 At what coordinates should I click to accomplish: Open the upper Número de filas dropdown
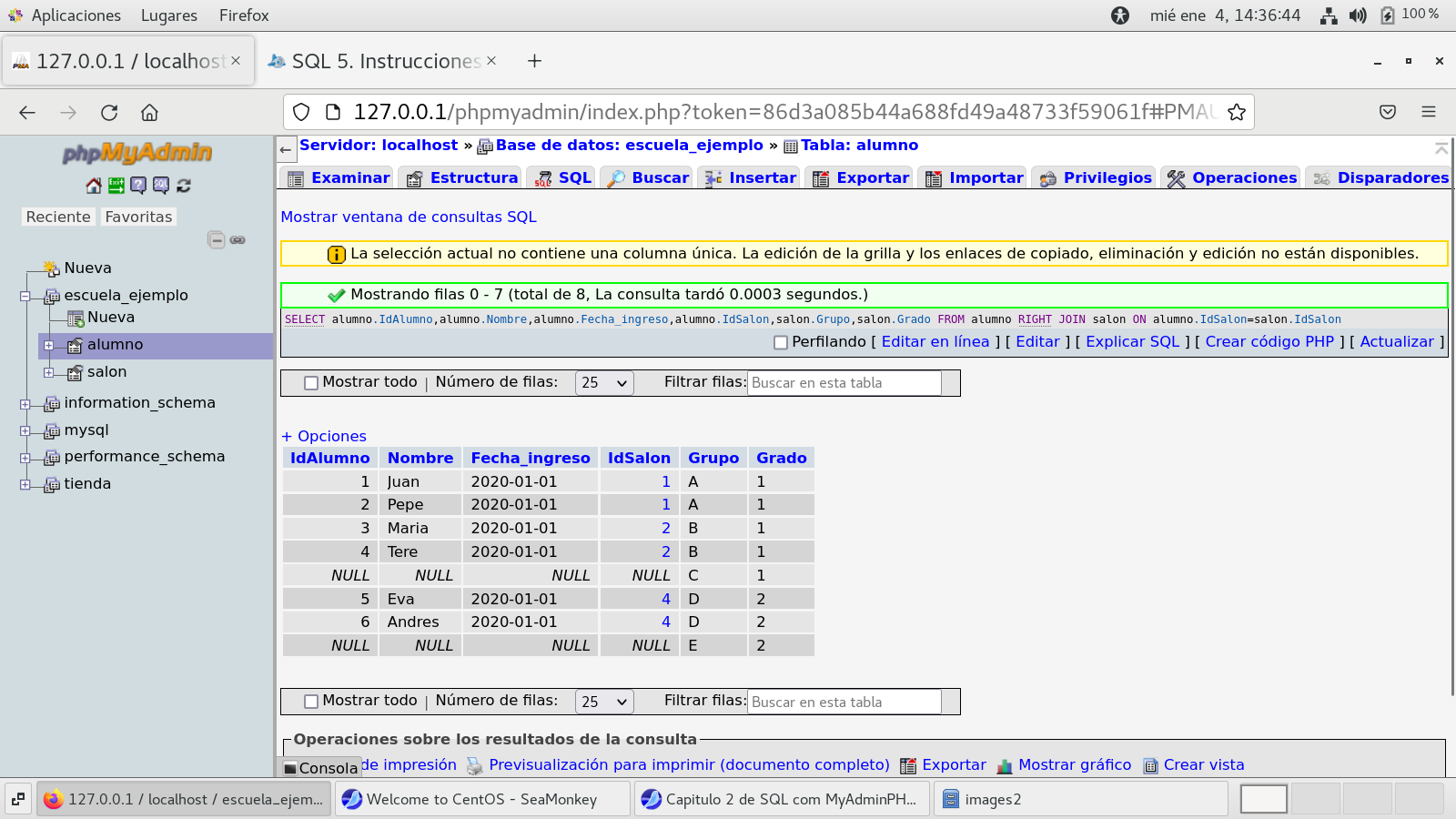pyautogui.click(x=604, y=383)
